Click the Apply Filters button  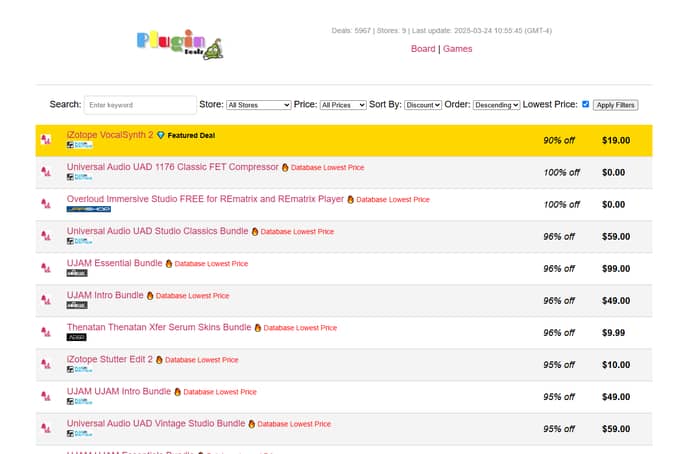click(615, 105)
